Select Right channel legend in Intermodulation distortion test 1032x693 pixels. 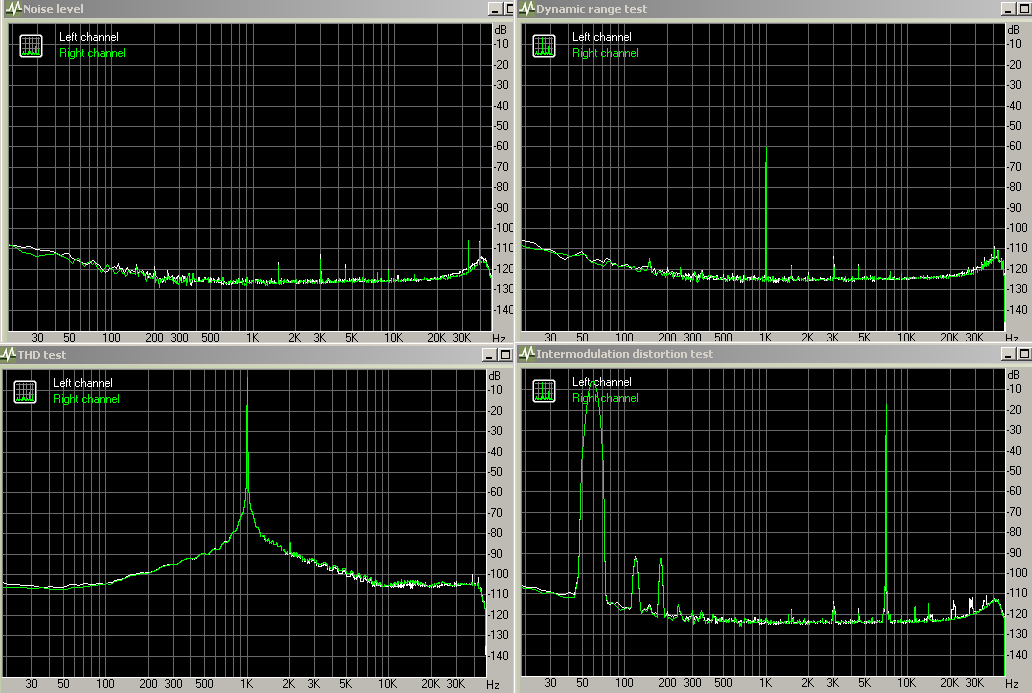605,398
